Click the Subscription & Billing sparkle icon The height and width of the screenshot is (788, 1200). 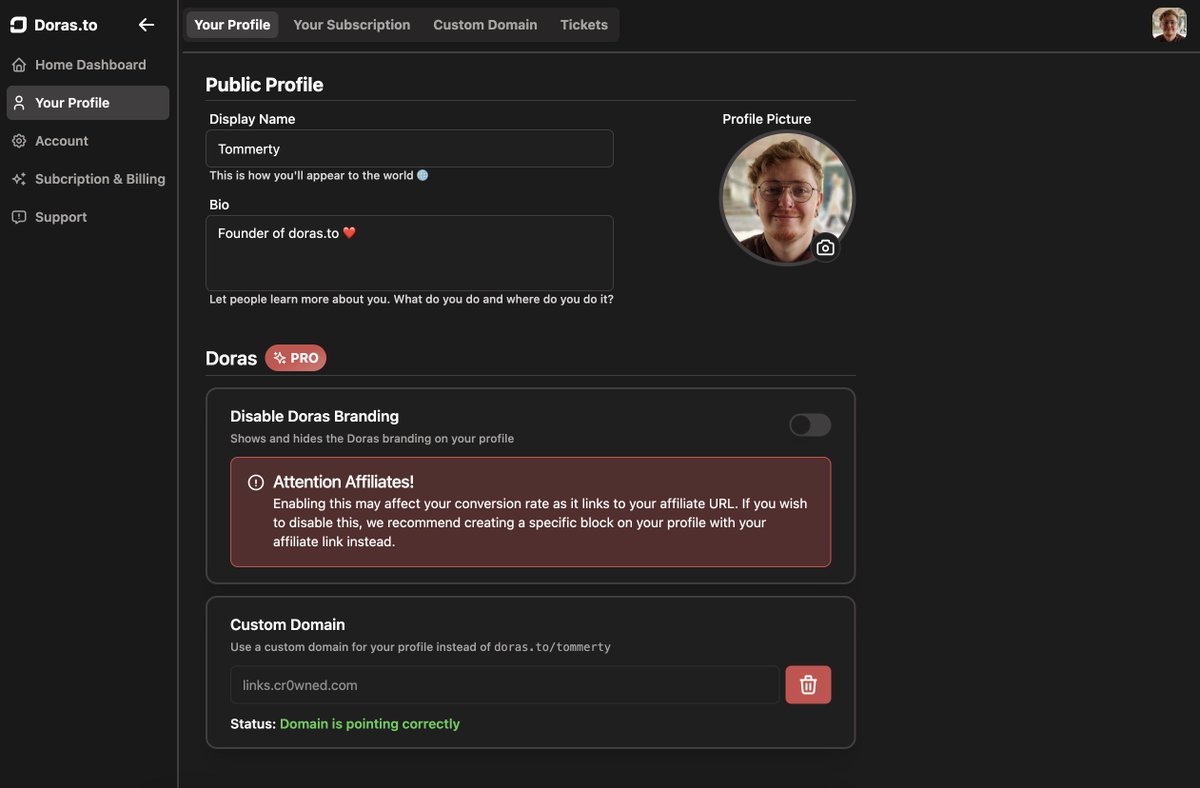click(19, 179)
